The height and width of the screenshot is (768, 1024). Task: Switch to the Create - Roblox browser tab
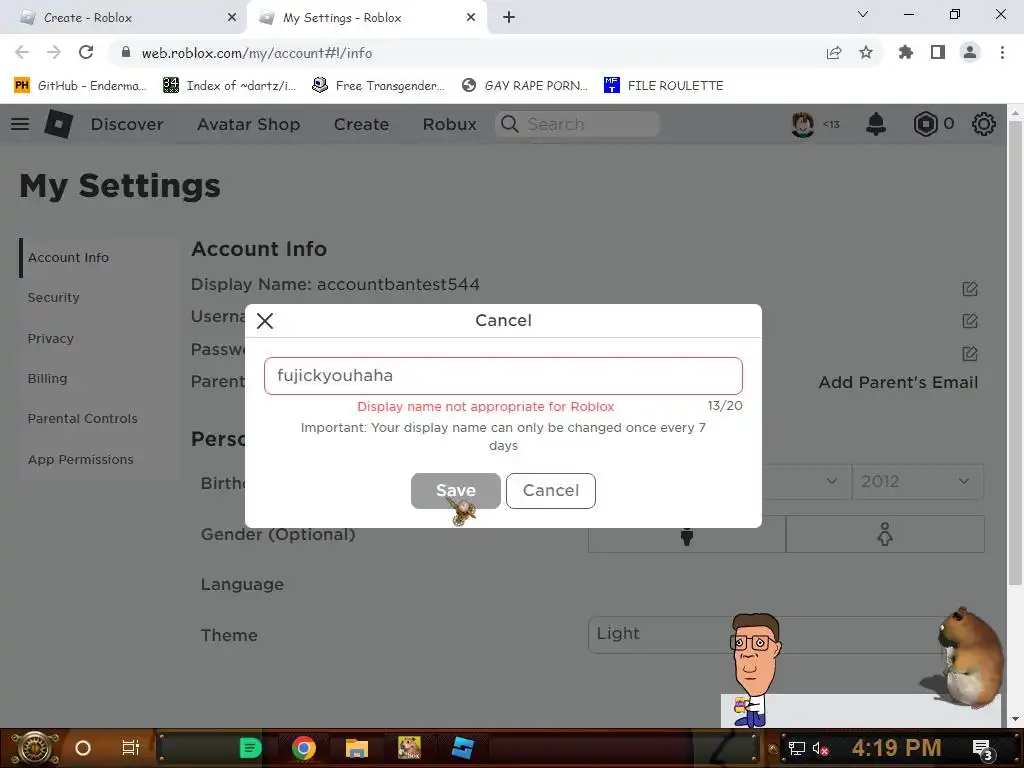coord(124,18)
